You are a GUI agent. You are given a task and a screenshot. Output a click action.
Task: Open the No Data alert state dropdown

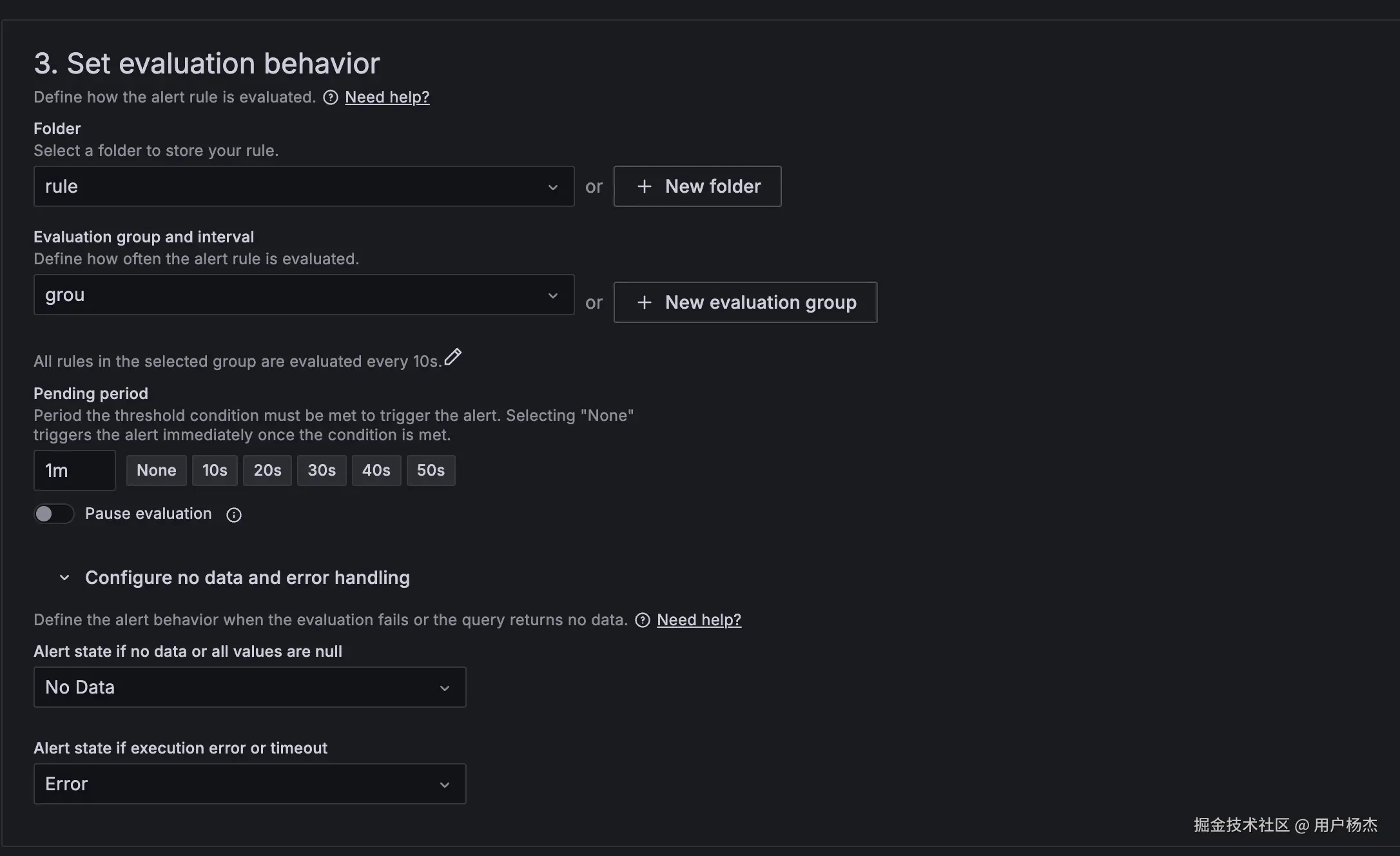pos(249,687)
